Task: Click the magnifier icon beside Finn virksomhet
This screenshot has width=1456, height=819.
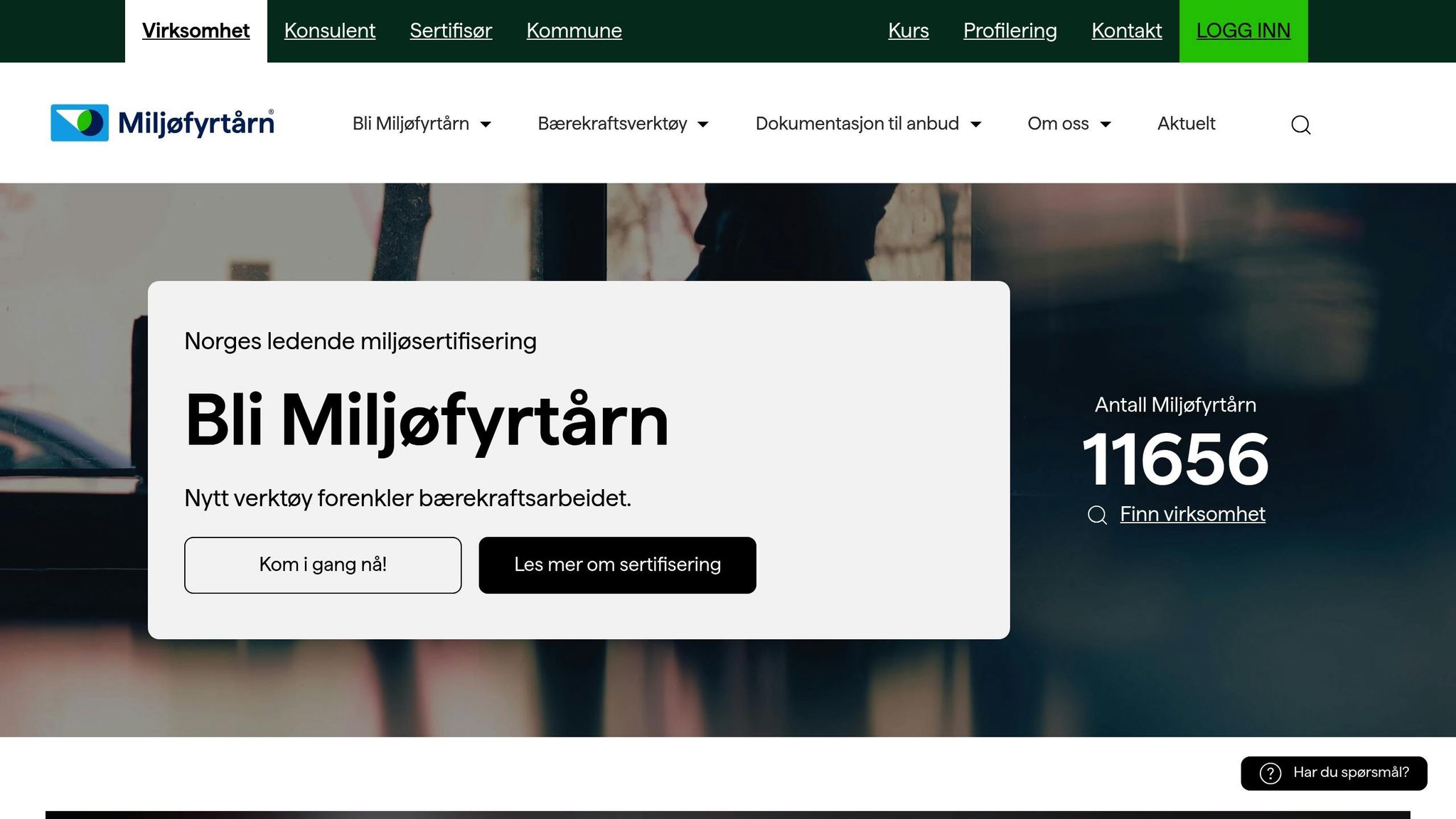Action: tap(1097, 515)
